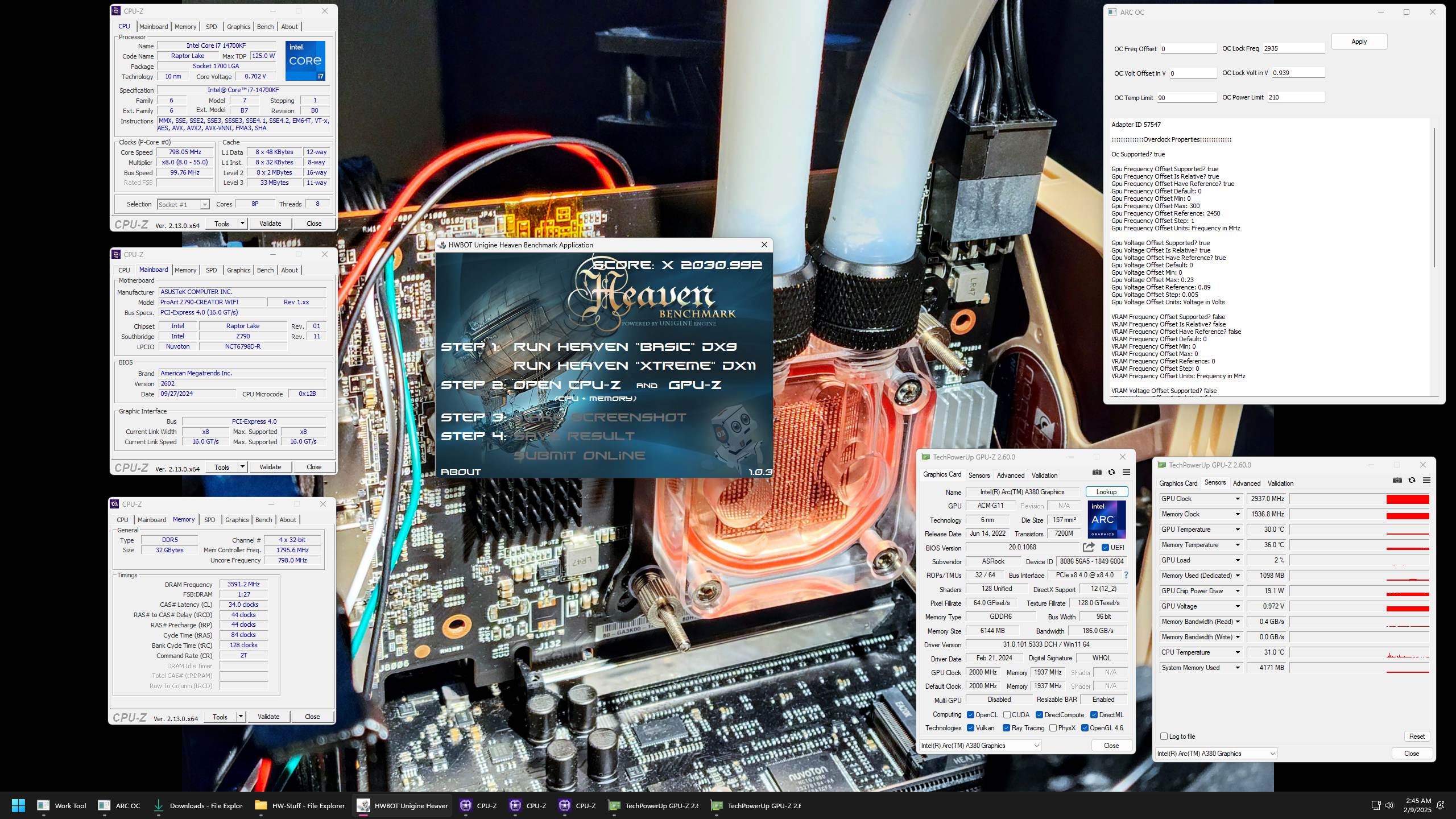
Task: Click the CPU-Z title bar icon in the Memory window
Action: pos(114,504)
